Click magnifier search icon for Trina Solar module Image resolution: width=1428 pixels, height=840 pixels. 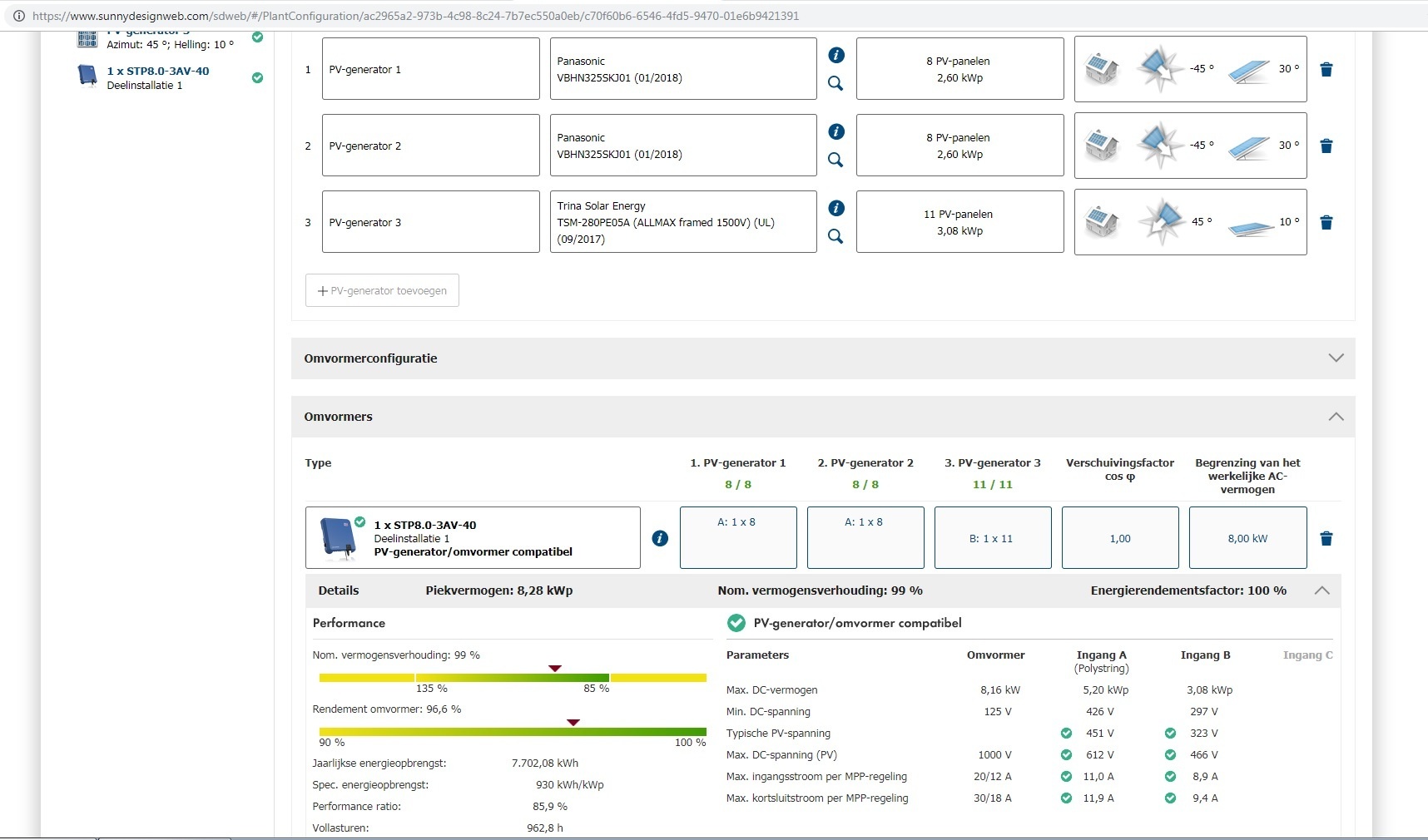835,236
